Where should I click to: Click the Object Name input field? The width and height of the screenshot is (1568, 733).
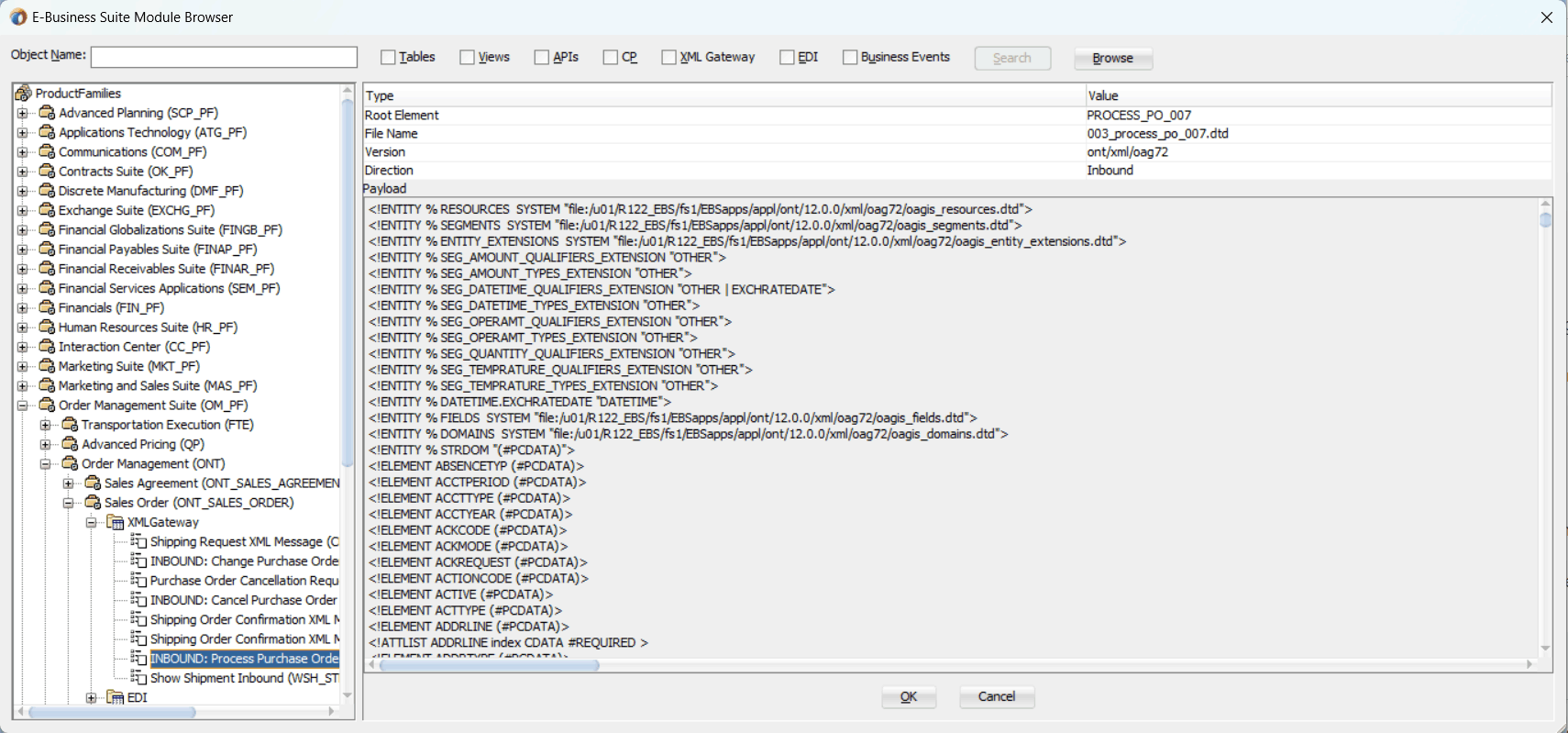[224, 57]
